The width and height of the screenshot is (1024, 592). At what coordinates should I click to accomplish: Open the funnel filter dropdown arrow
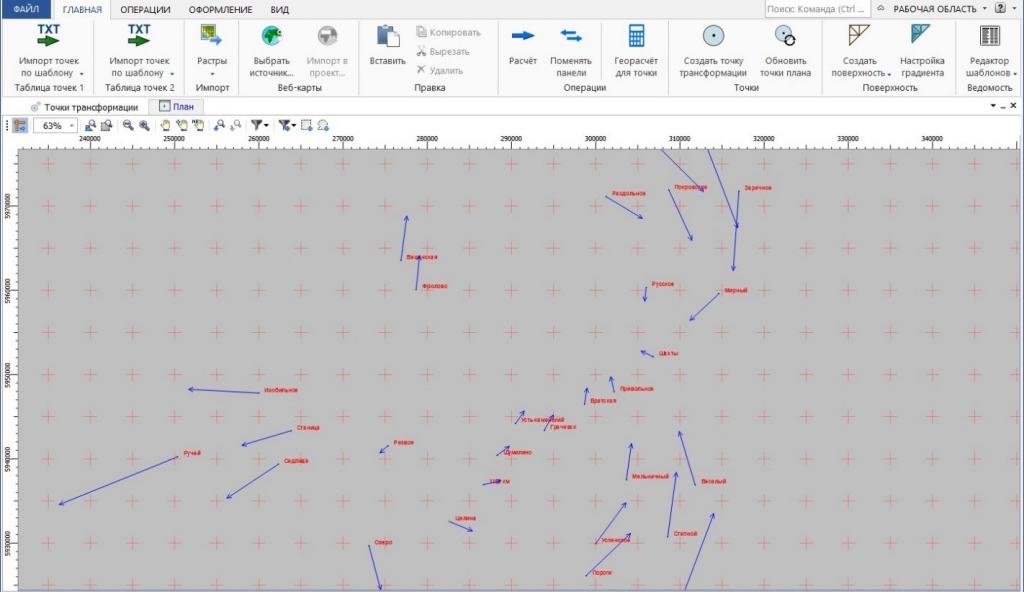pyautogui.click(x=267, y=126)
